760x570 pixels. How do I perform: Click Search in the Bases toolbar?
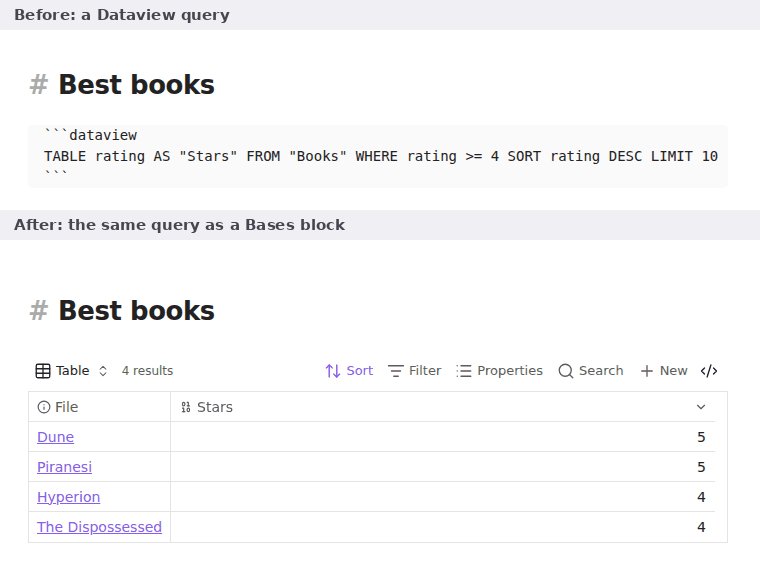coord(591,371)
